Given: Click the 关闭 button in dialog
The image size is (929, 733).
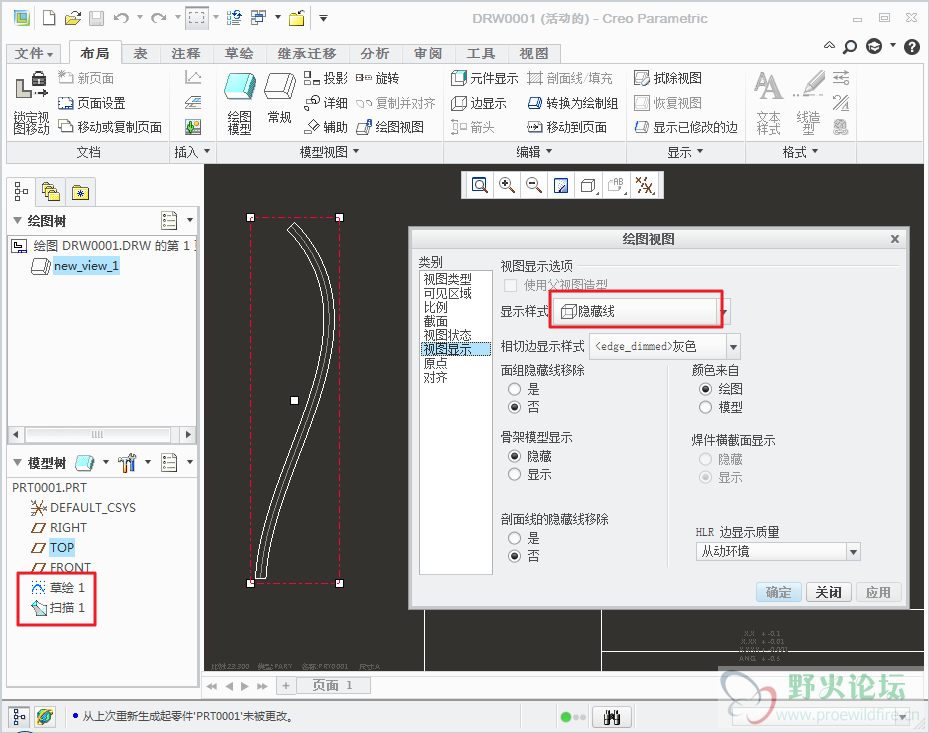Looking at the screenshot, I should pyautogui.click(x=828, y=593).
